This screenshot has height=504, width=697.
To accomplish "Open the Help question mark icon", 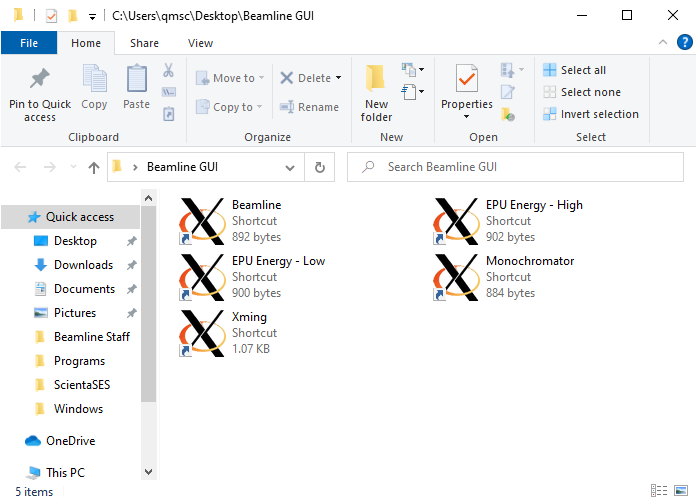I will point(685,42).
